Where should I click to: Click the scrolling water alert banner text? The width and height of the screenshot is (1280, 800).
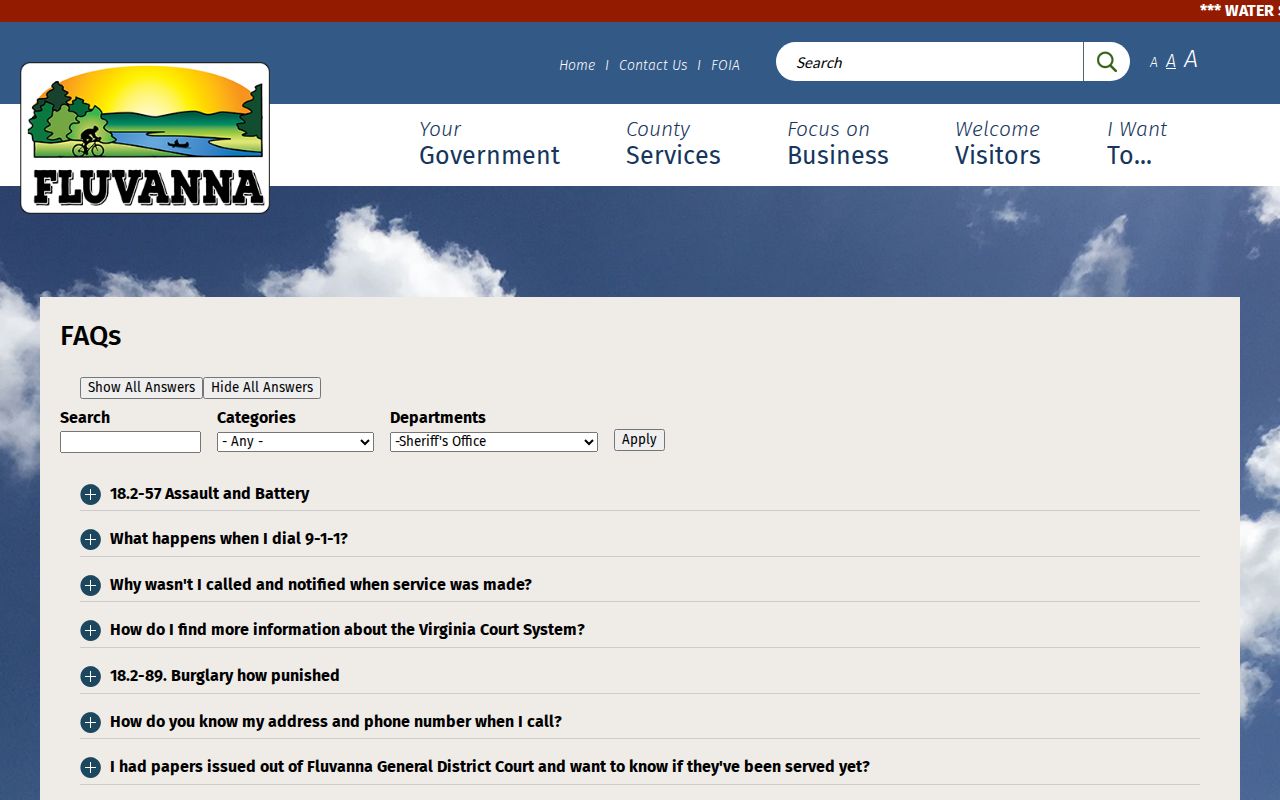coord(1239,11)
